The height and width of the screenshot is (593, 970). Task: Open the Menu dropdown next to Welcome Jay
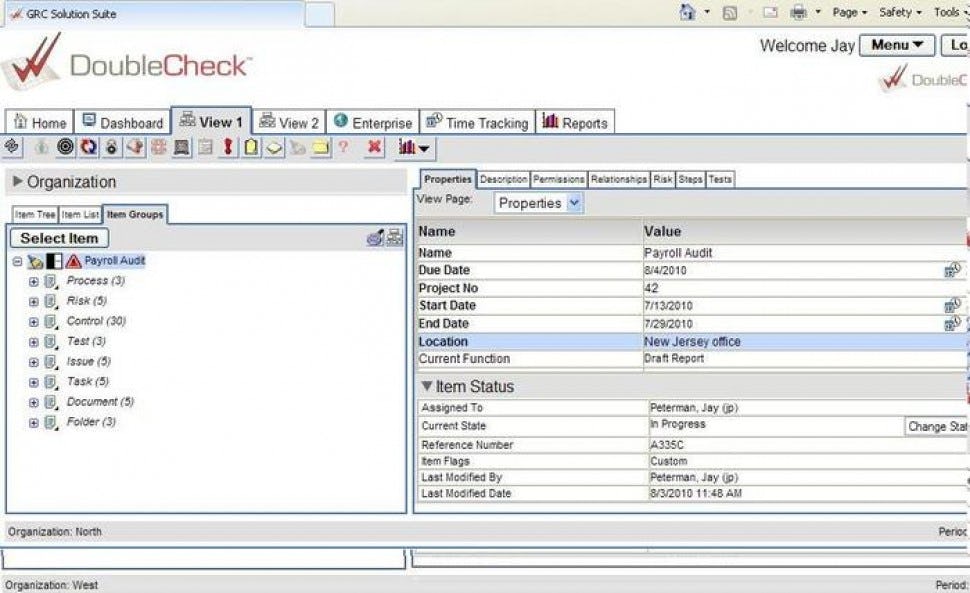click(897, 45)
